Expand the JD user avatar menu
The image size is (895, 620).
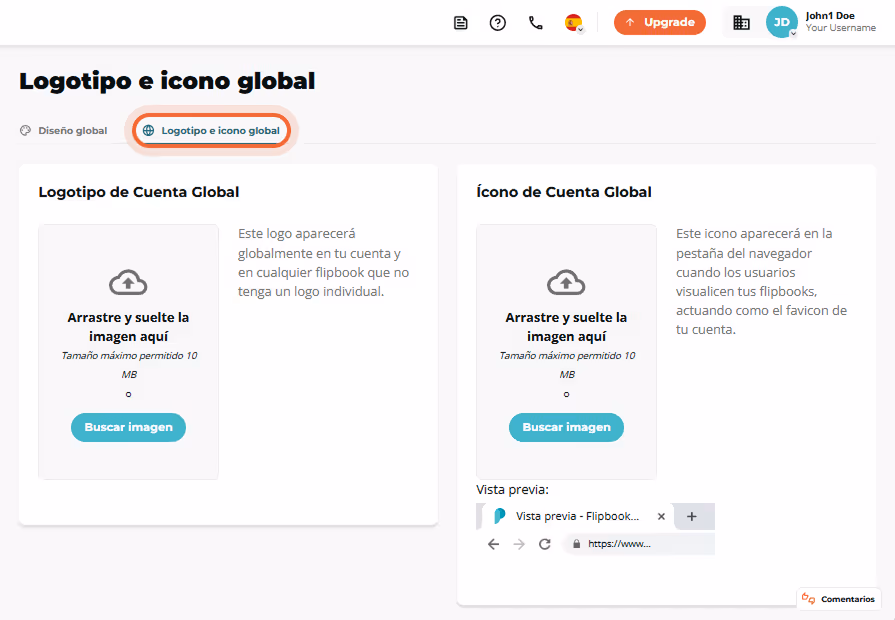coord(781,22)
